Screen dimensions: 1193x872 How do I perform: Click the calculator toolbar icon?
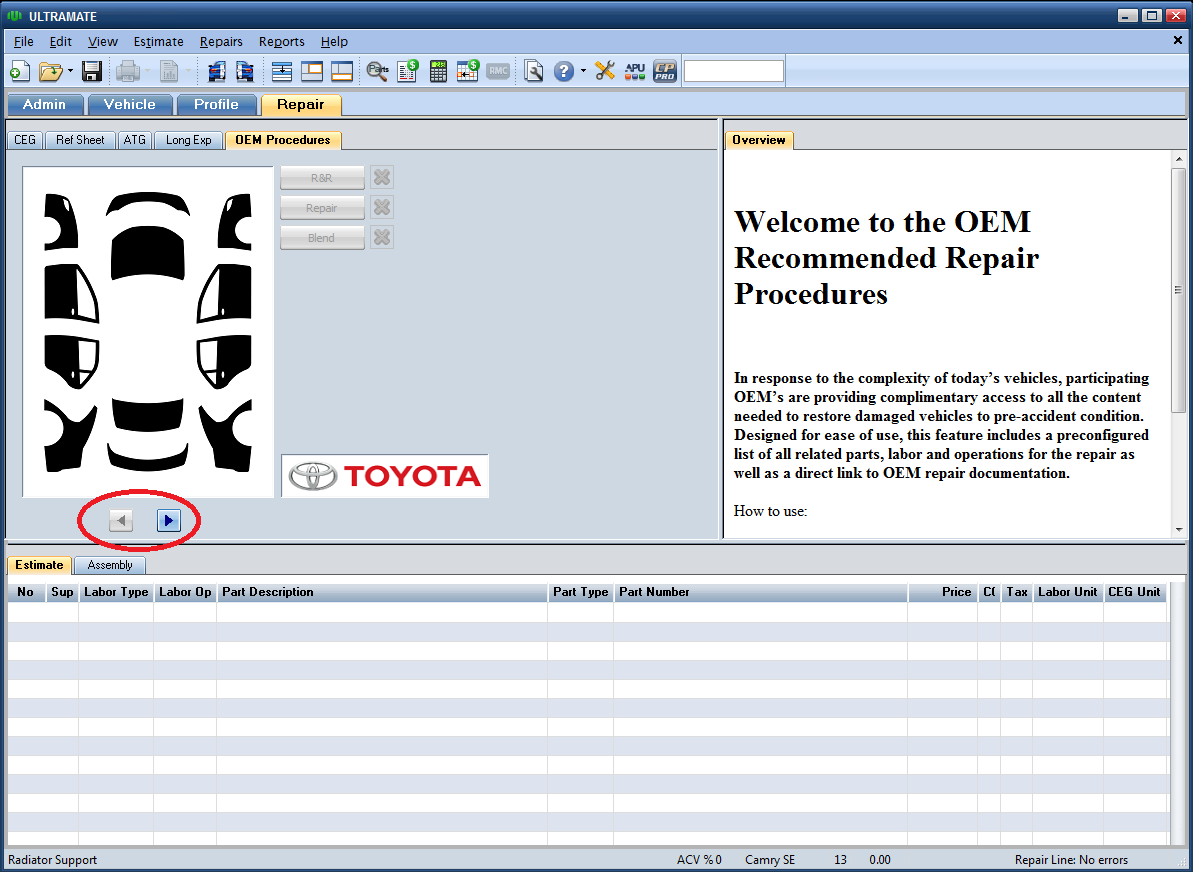point(438,71)
